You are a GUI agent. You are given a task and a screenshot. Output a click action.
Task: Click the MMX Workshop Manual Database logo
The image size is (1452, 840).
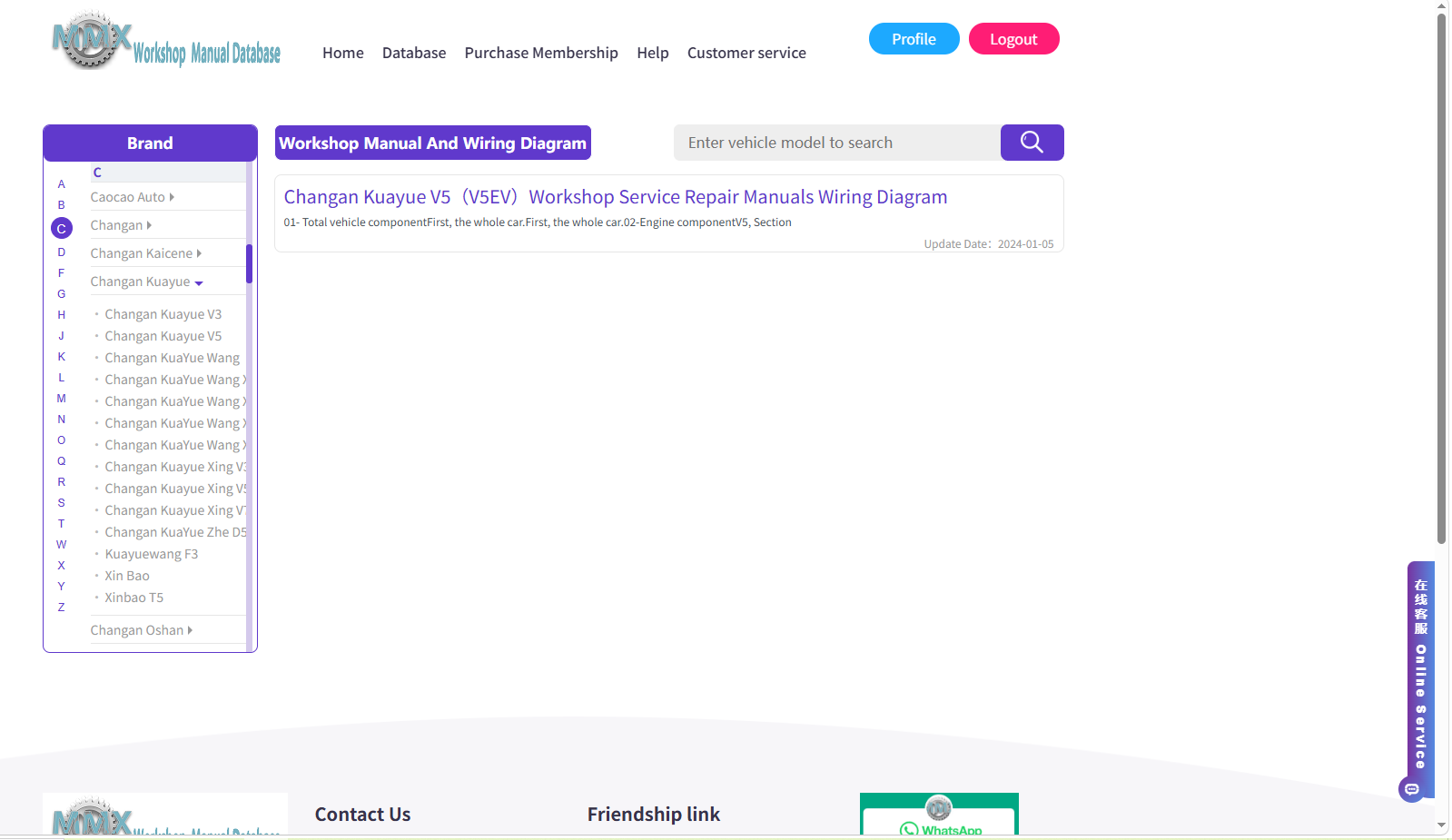[166, 41]
